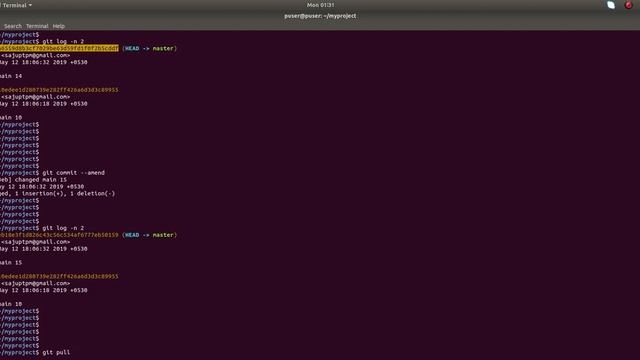Click the 'changed main 15' output line
This screenshot has height=360, width=640.
click(x=33, y=180)
